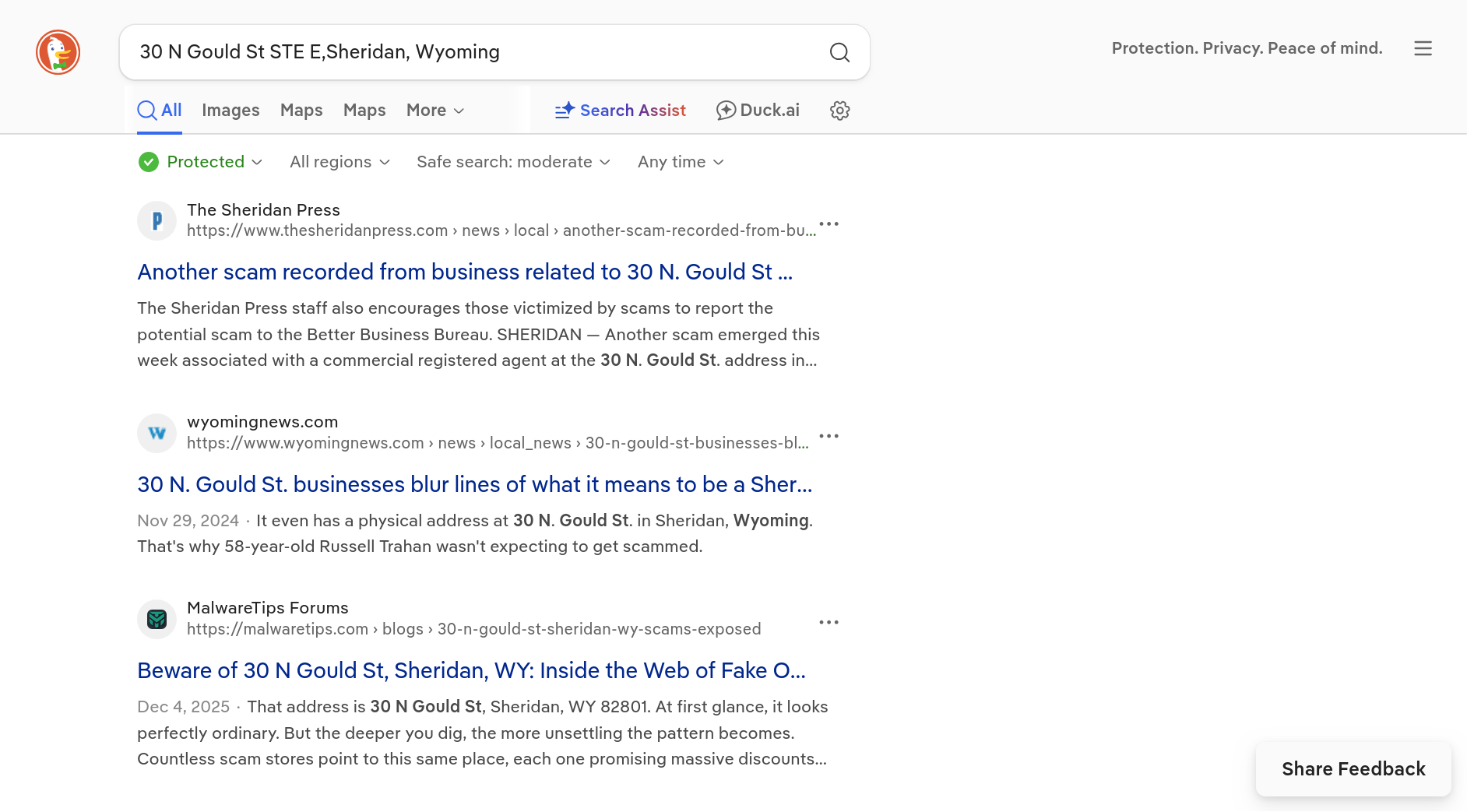Screen dimensions: 1467x812
Task: Select the Search Assist tab
Action: click(x=621, y=111)
